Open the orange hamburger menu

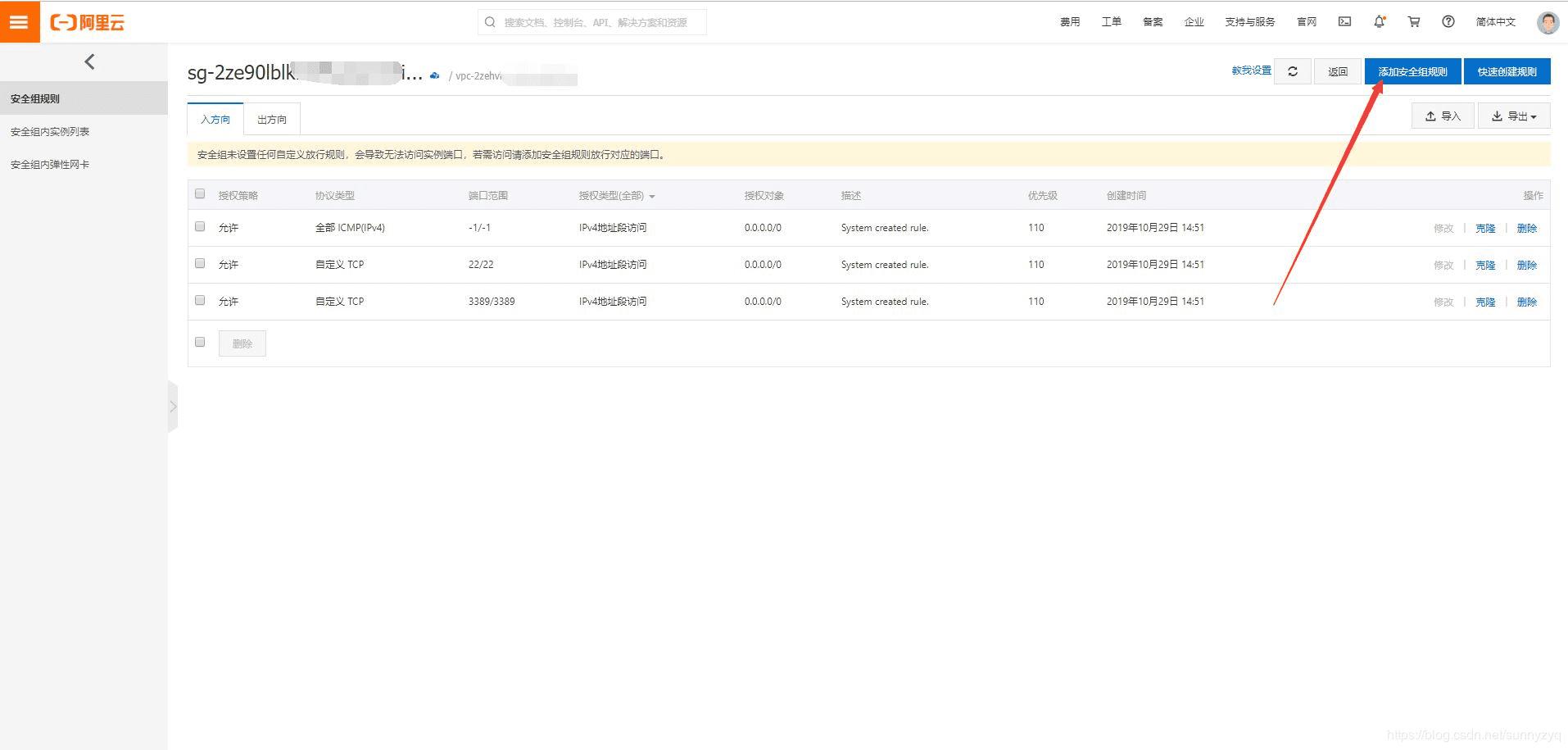[20, 22]
